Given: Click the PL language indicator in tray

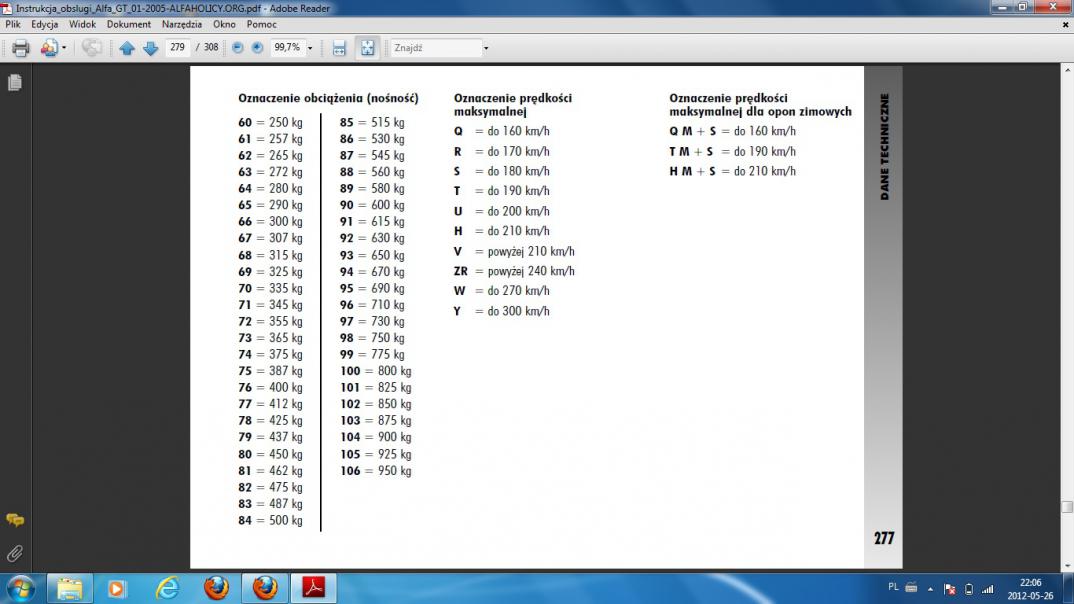Looking at the screenshot, I should [x=893, y=587].
